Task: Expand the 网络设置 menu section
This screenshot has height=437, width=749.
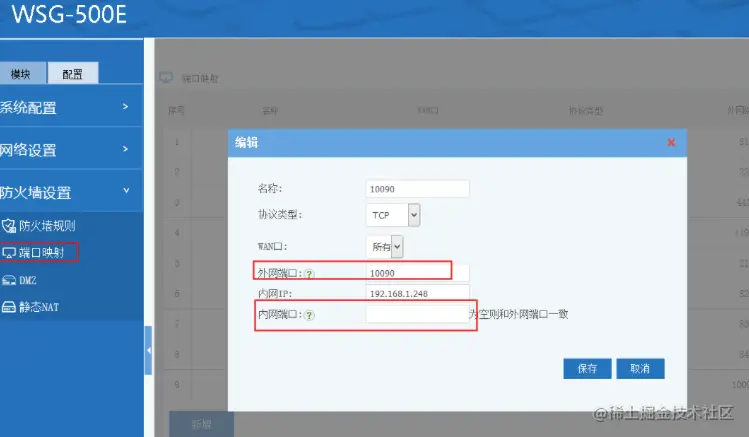Action: coord(72,149)
